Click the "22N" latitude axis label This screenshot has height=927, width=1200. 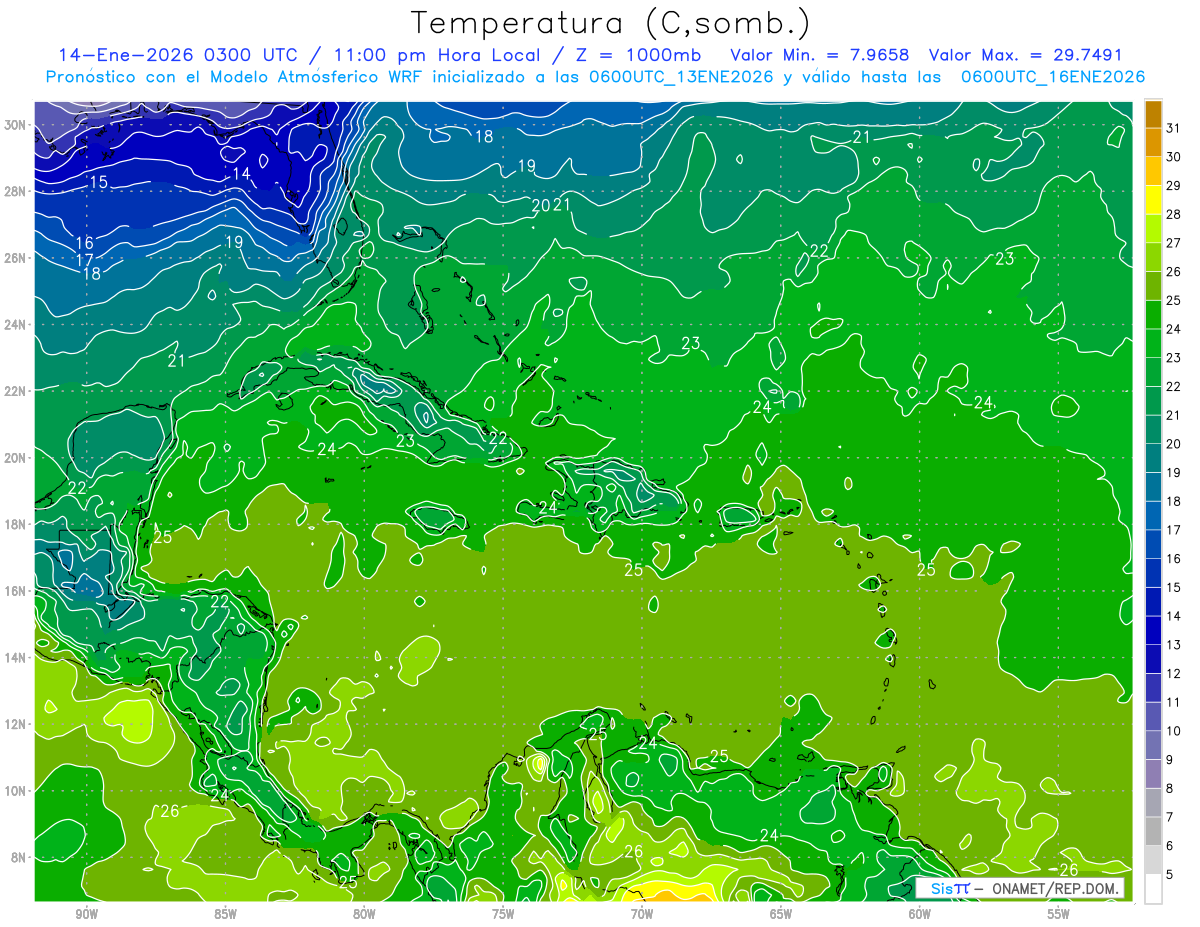click(x=17, y=391)
